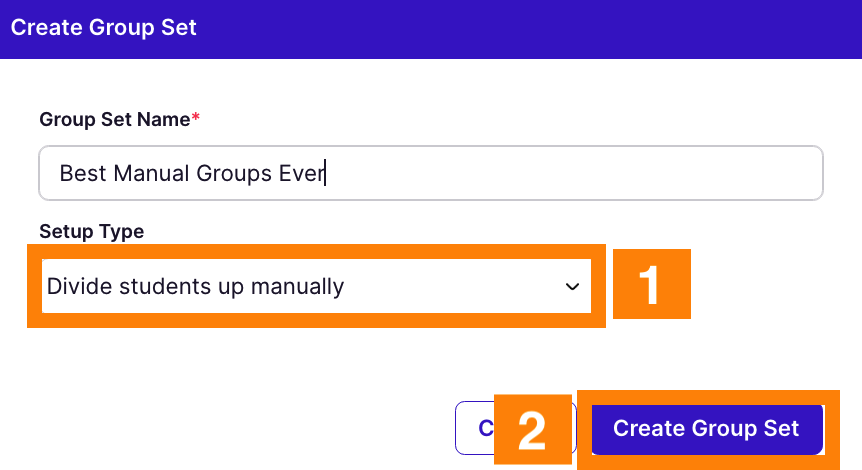Click the word "Ever" in name field
The image size is (862, 470).
point(302,173)
